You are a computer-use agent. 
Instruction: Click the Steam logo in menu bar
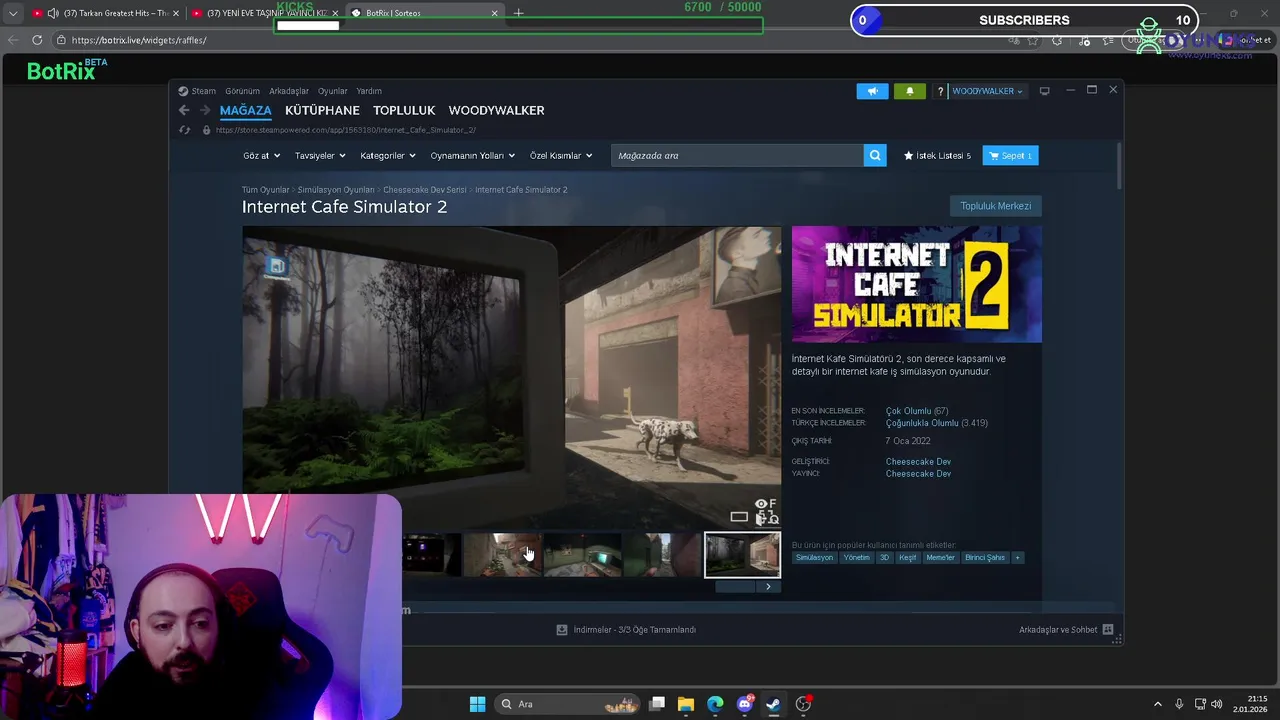183,91
